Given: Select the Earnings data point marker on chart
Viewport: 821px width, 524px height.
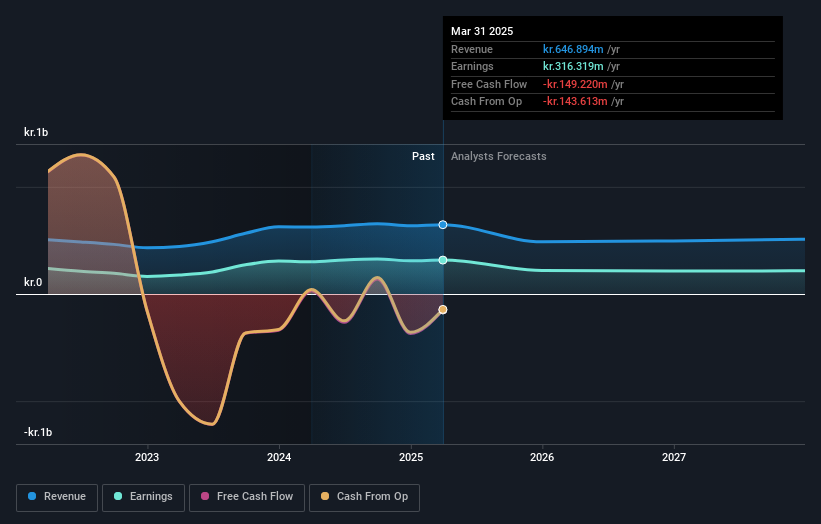Looking at the screenshot, I should pyautogui.click(x=443, y=260).
